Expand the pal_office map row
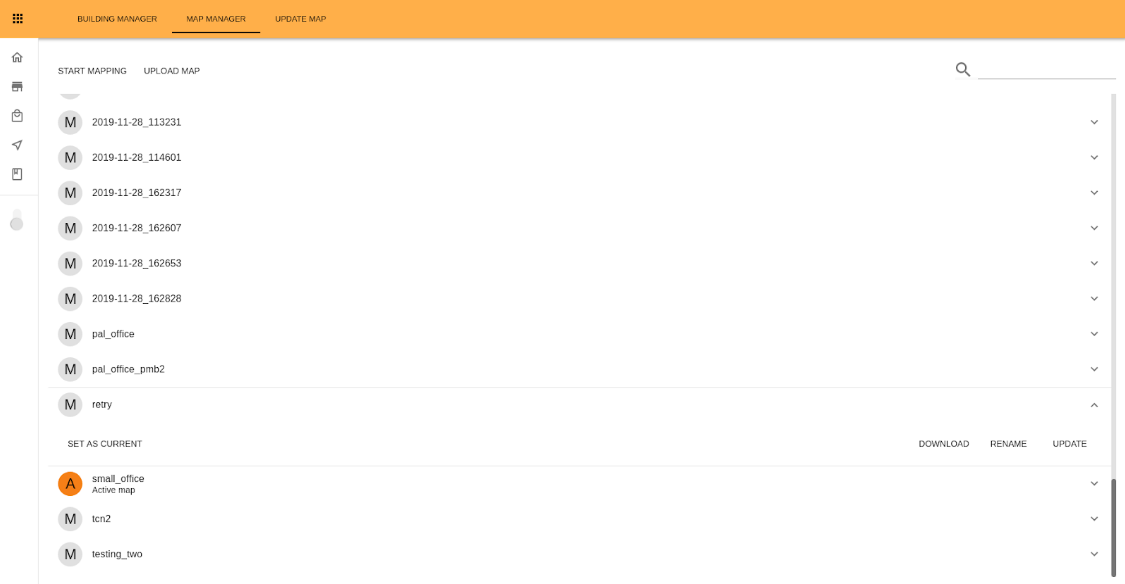Viewport: 1125px width, 584px height. point(1094,334)
